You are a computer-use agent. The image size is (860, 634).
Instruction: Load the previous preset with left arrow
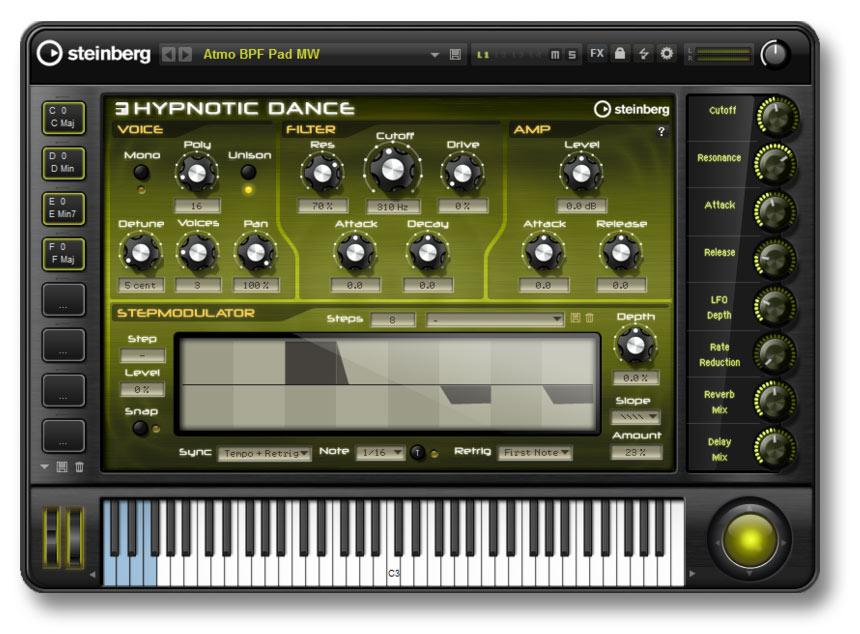[168, 54]
